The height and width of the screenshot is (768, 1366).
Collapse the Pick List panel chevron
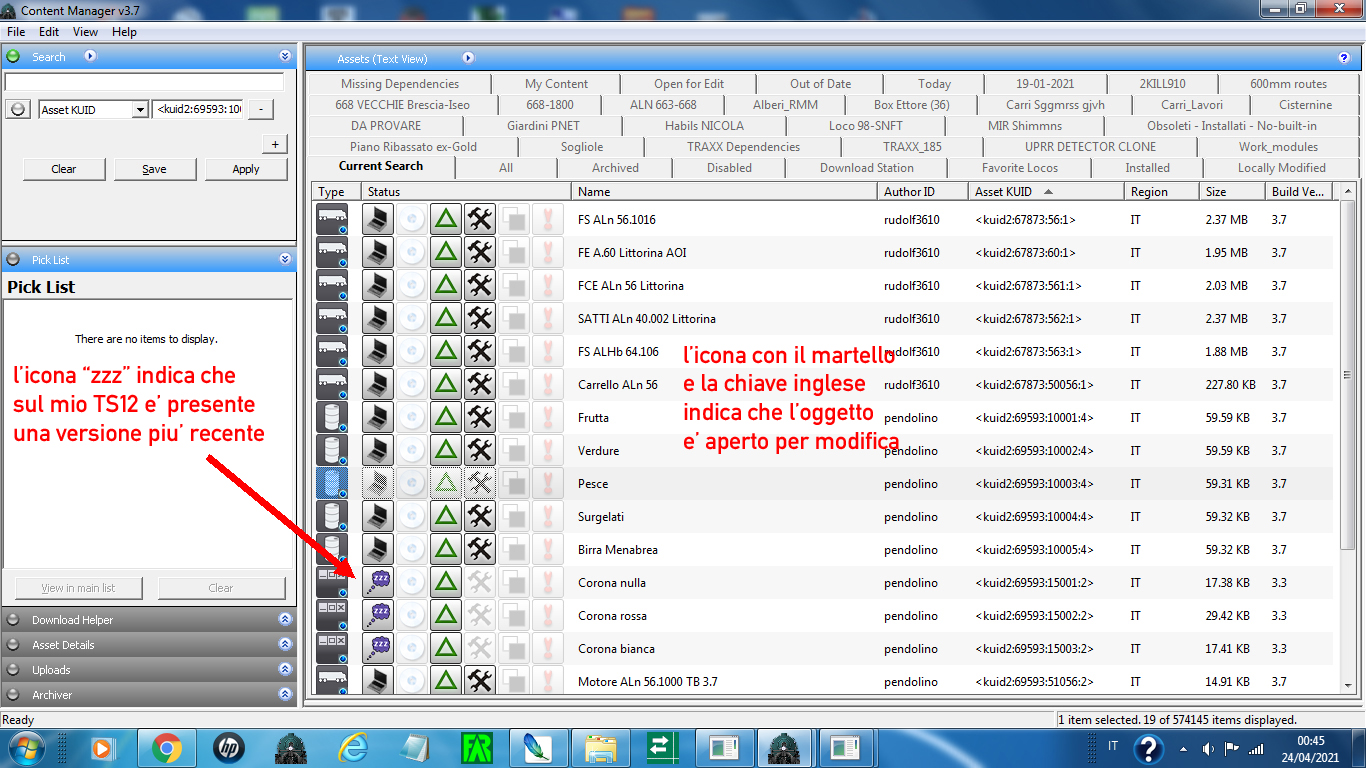[x=285, y=260]
